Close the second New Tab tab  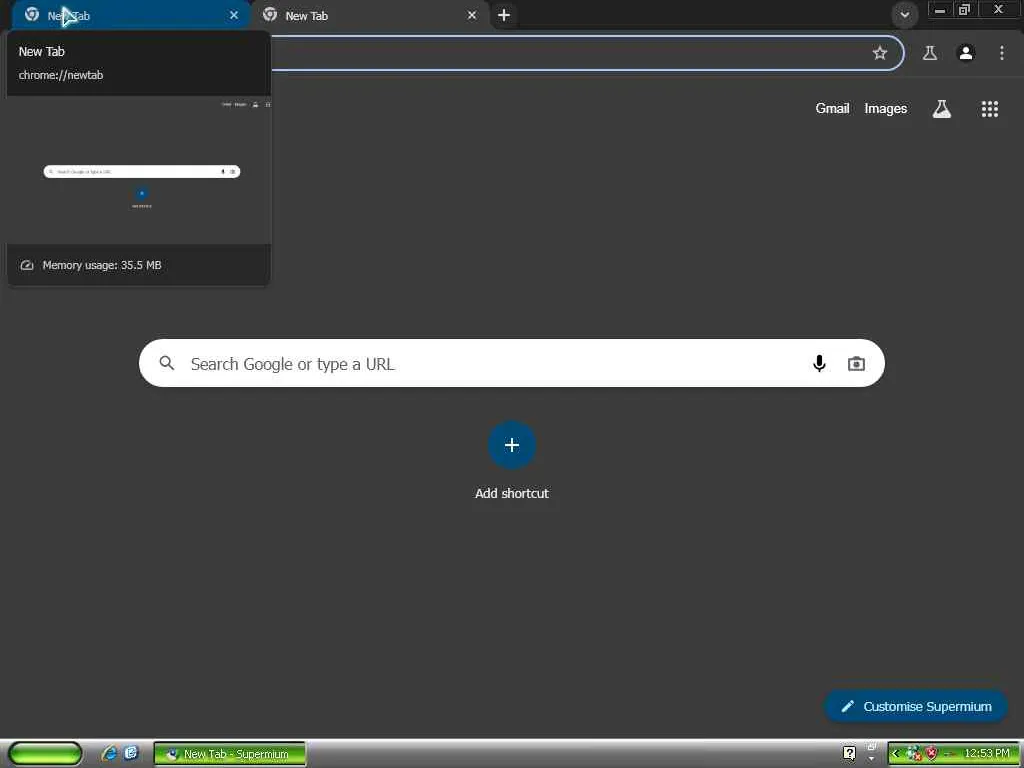(472, 15)
